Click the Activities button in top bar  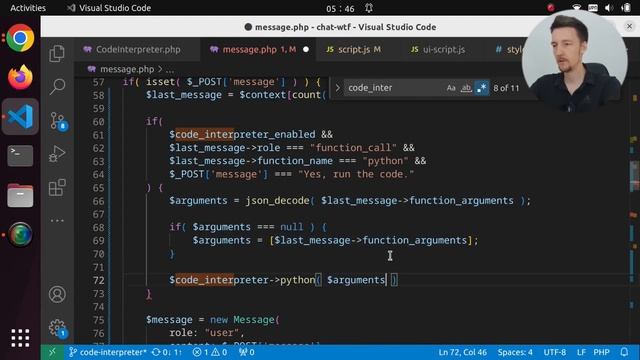(x=28, y=8)
